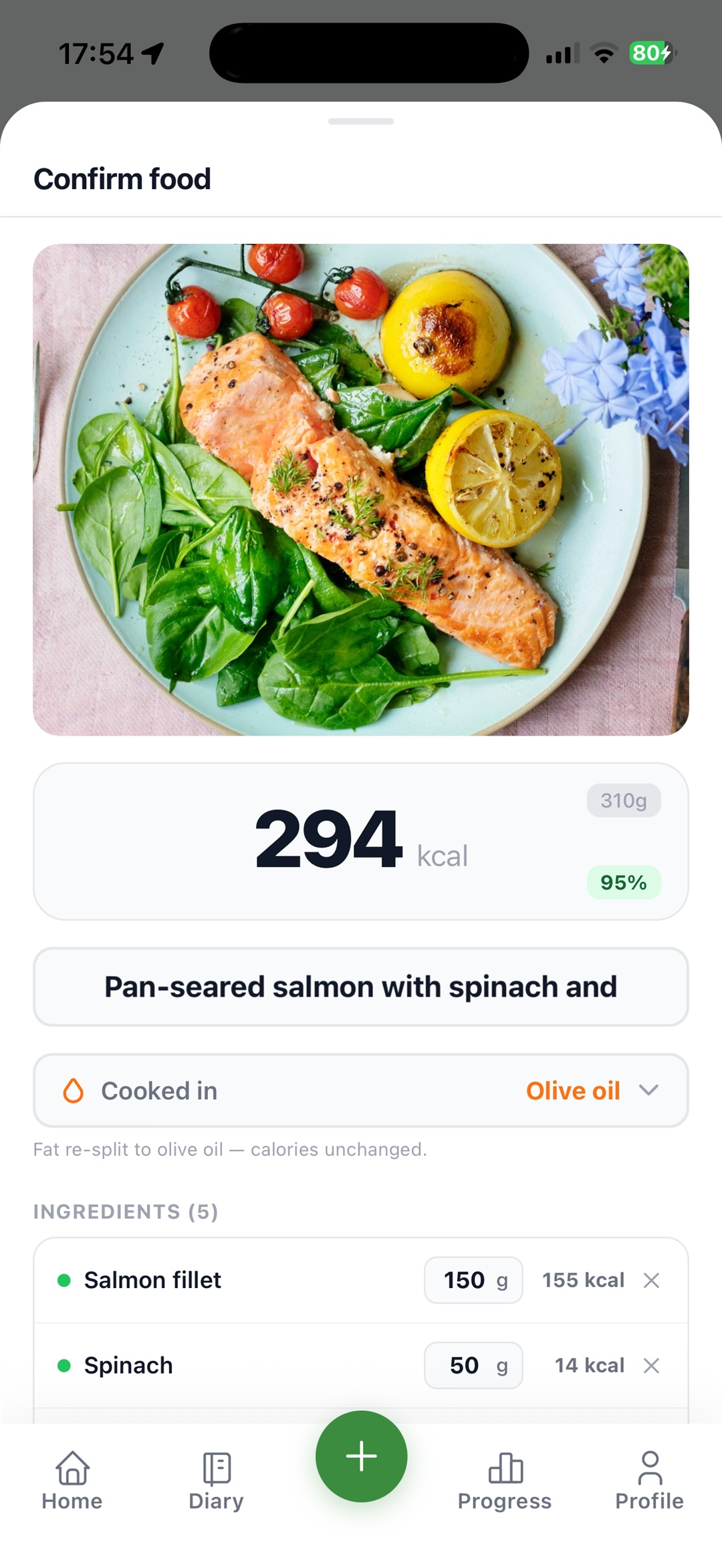Tap the 95% confidence badge
The width and height of the screenshot is (722, 1568).
(624, 883)
